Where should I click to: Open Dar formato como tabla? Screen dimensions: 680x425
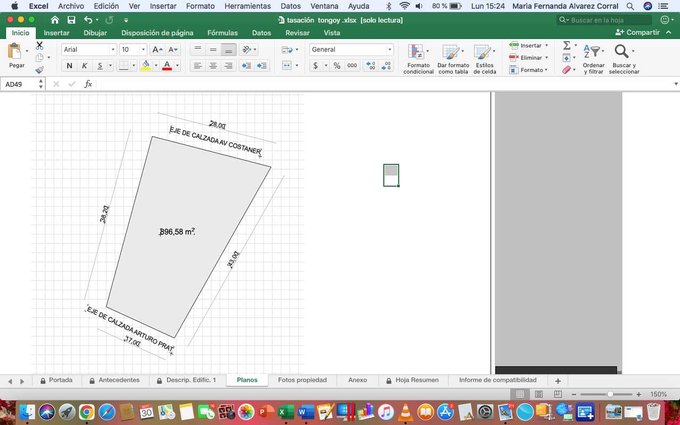(452, 53)
